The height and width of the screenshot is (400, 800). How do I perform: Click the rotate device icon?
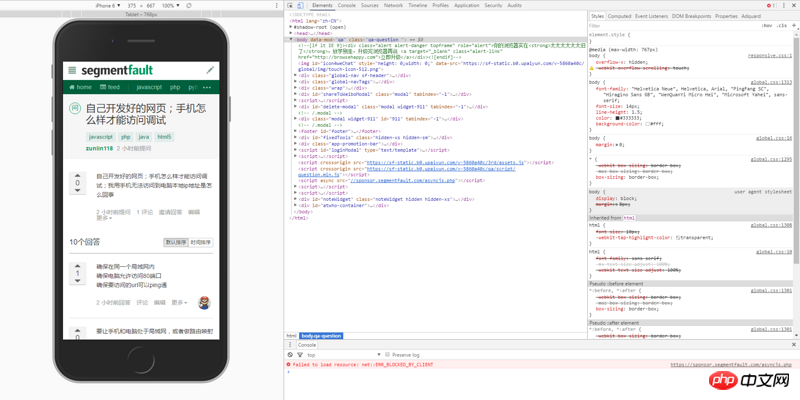tap(189, 5)
